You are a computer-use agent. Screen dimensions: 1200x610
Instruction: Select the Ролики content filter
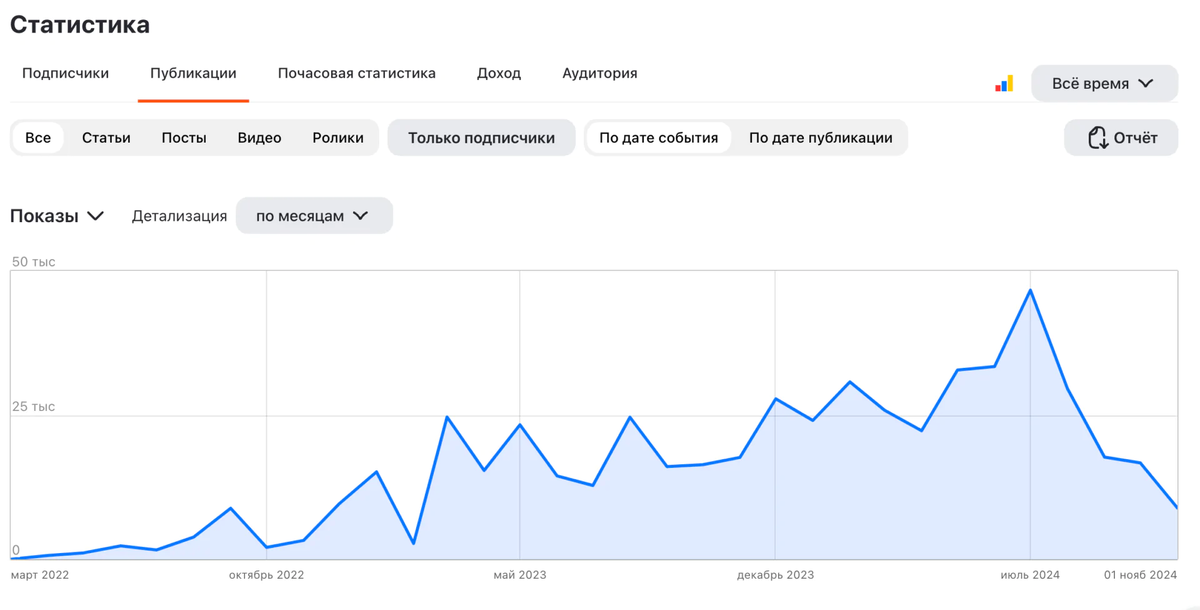(x=338, y=137)
